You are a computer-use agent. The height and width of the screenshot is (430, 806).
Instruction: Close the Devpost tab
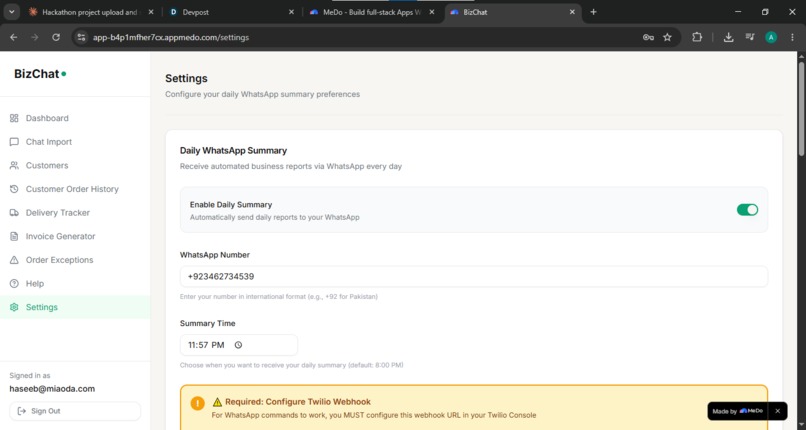click(291, 12)
